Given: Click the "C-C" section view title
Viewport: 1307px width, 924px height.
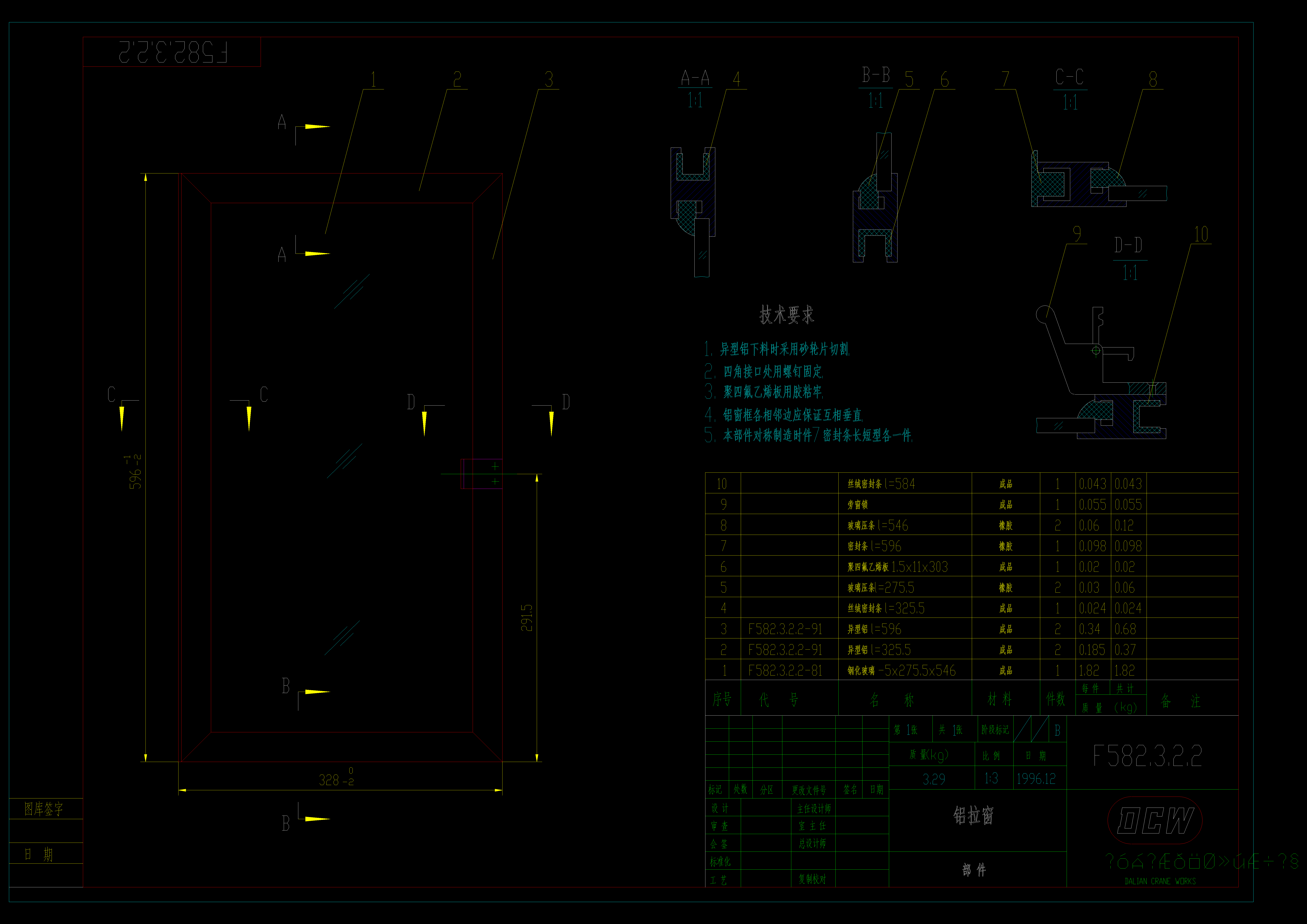Looking at the screenshot, I should (x=1070, y=77).
